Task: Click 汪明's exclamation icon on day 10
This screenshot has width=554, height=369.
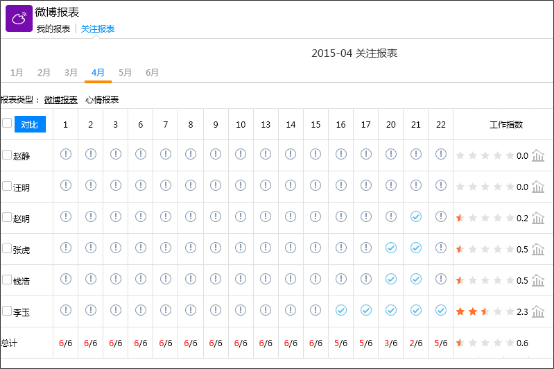Action: click(x=241, y=185)
